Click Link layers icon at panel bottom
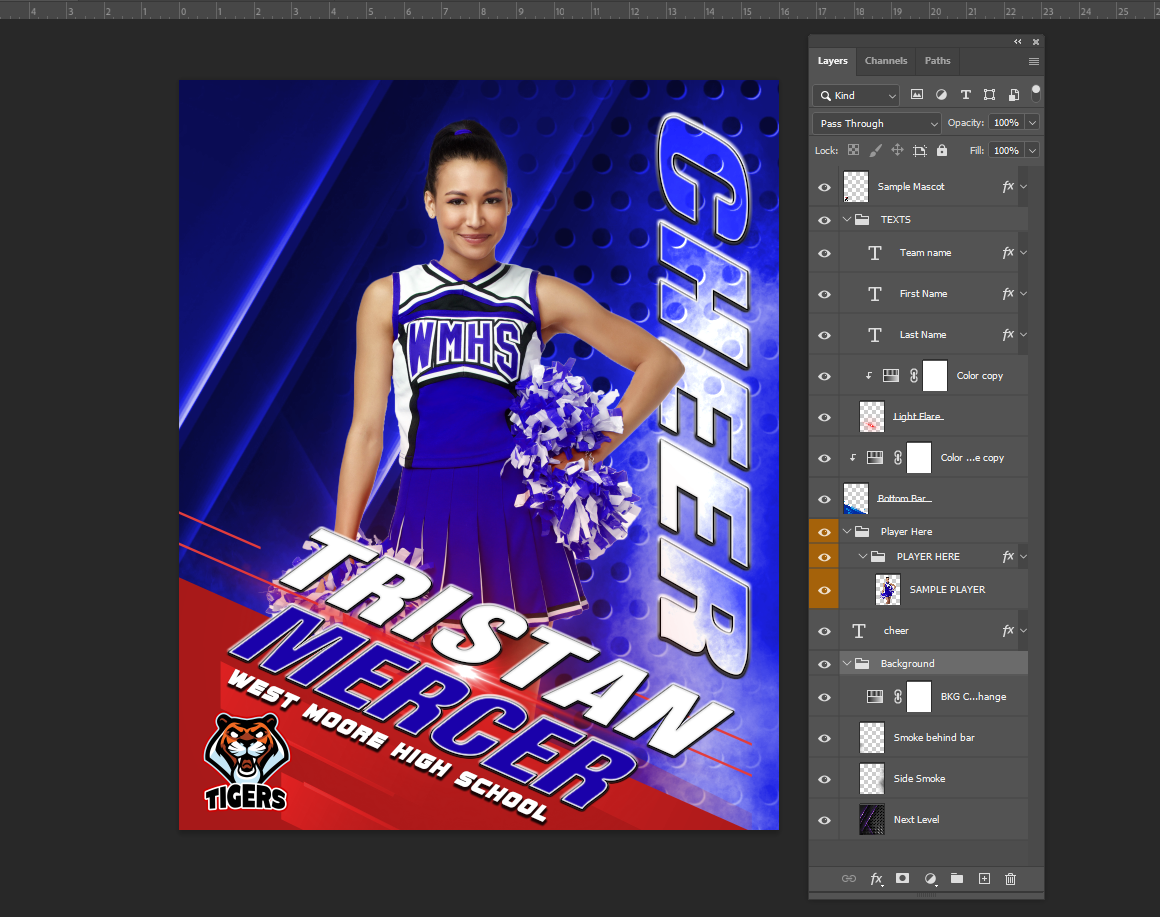 [849, 879]
